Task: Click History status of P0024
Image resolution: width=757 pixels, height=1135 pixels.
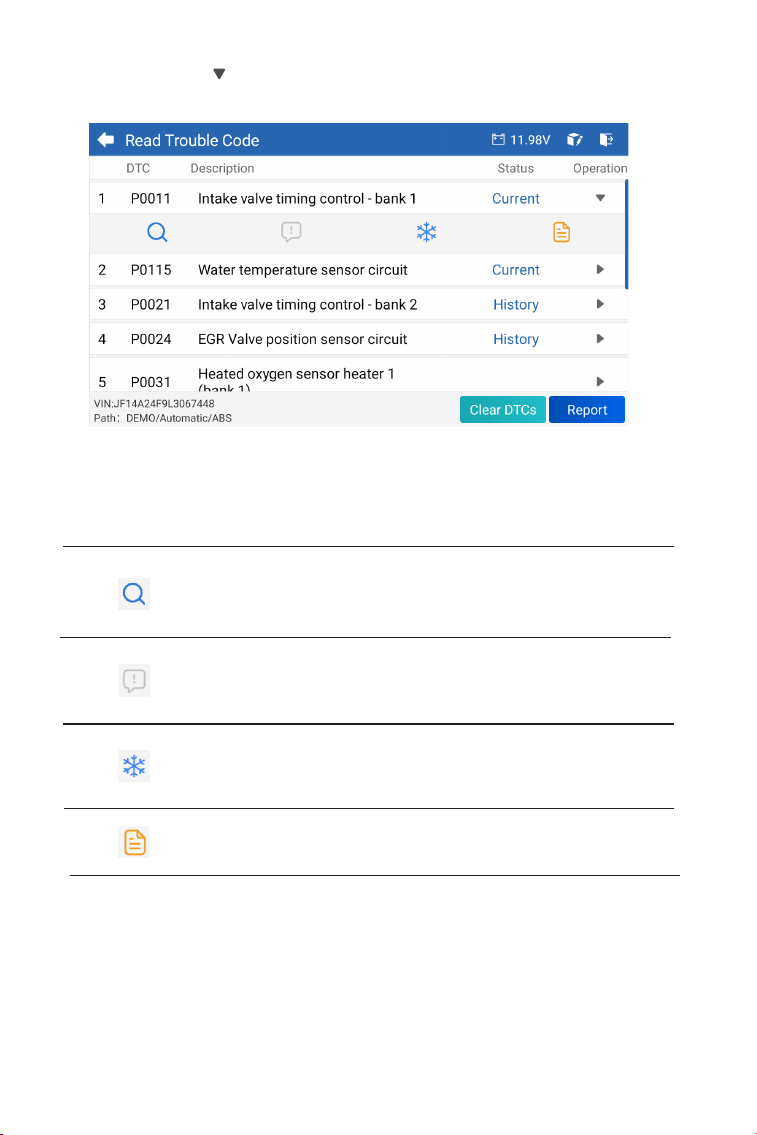Action: [x=516, y=339]
